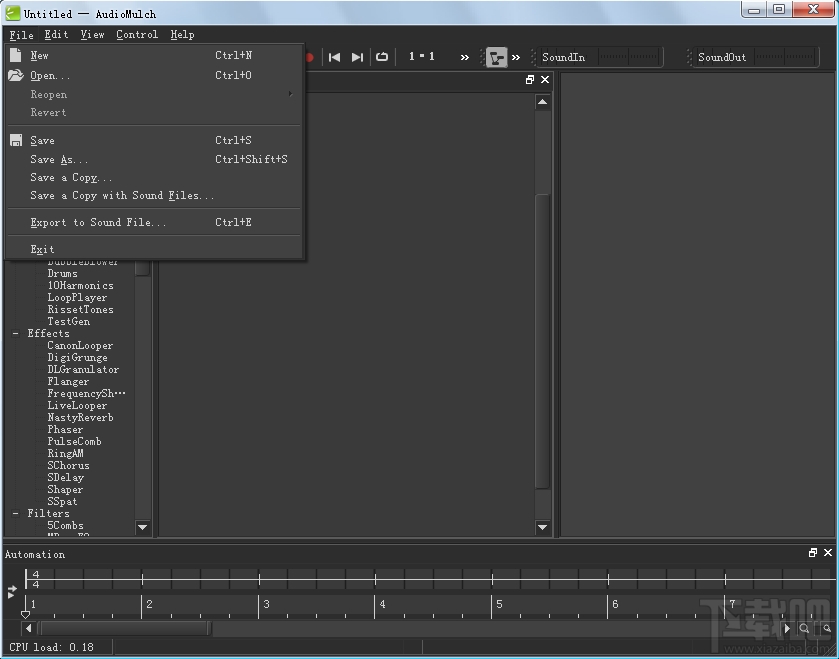The width and height of the screenshot is (839, 659).
Task: Select Save As from the File menu
Action: (x=56, y=159)
